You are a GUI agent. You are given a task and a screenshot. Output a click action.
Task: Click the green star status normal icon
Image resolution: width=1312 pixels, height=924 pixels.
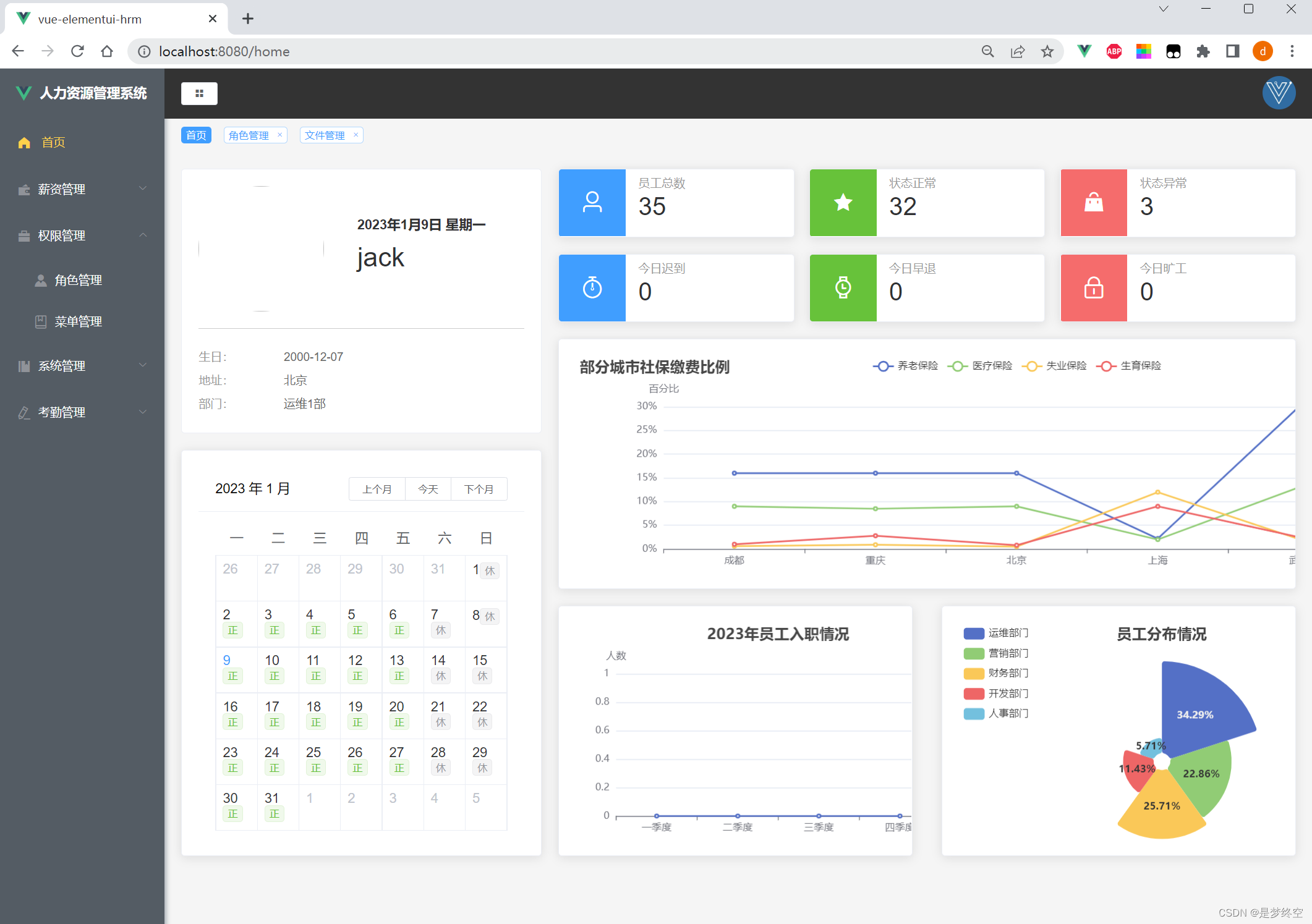pyautogui.click(x=843, y=203)
